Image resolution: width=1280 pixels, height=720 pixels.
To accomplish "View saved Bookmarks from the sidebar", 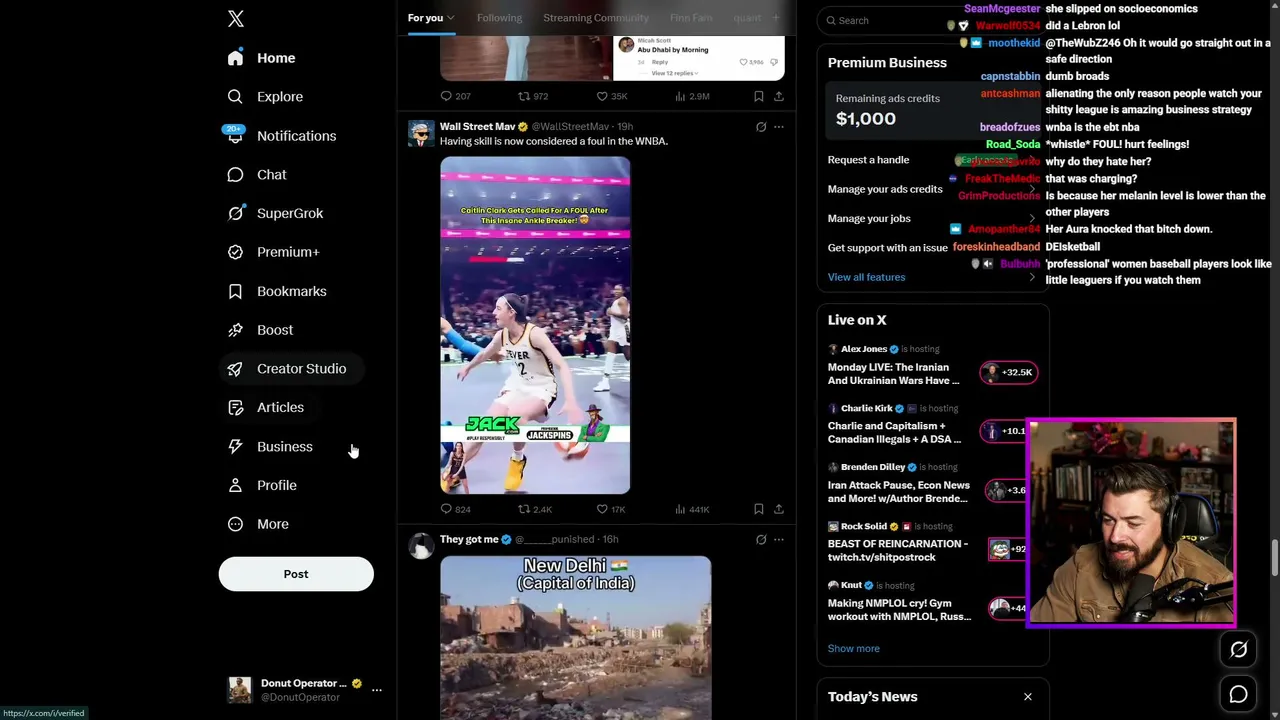I will coord(277,291).
